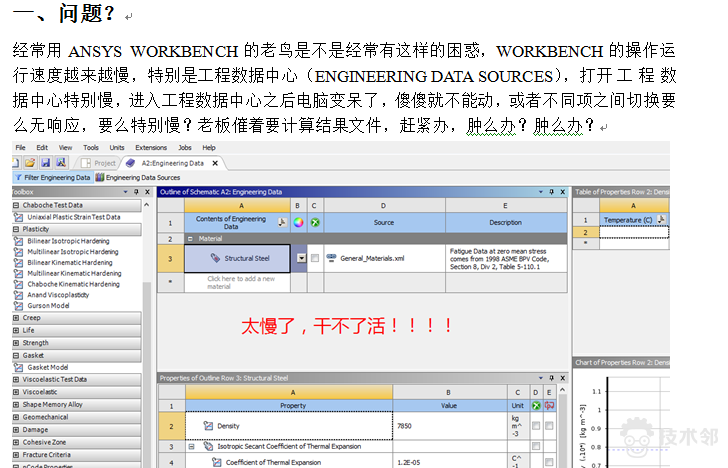
Task: Click up arrow of Properties panel scrollbar
Action: point(563,390)
